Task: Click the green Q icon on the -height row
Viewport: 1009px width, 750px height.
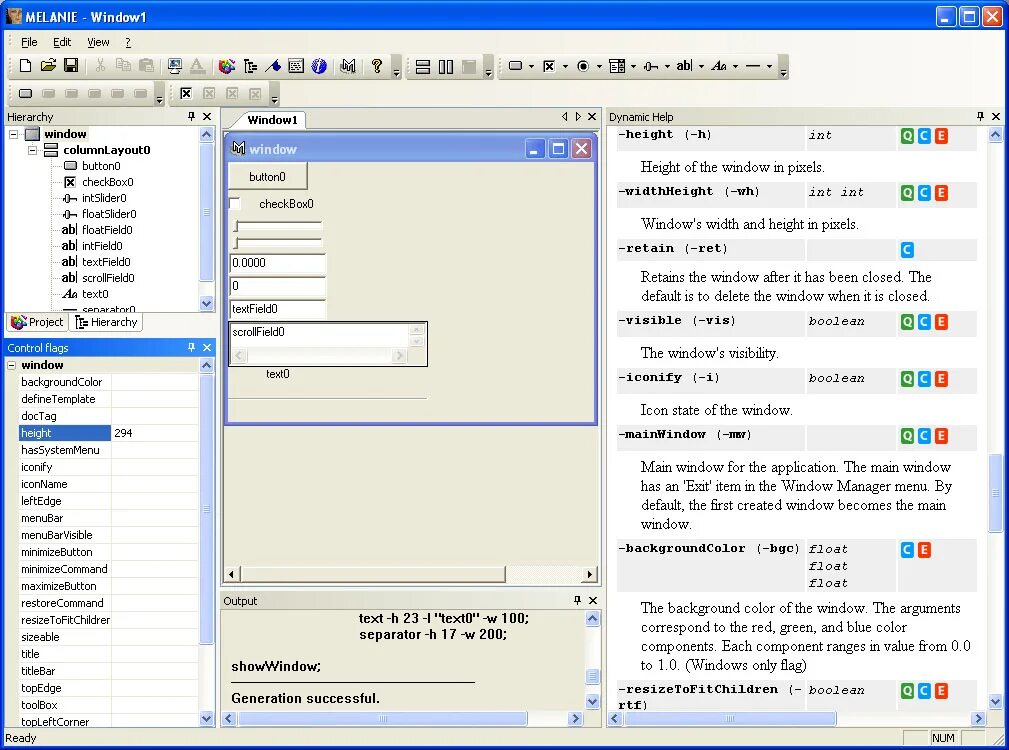Action: [907, 136]
